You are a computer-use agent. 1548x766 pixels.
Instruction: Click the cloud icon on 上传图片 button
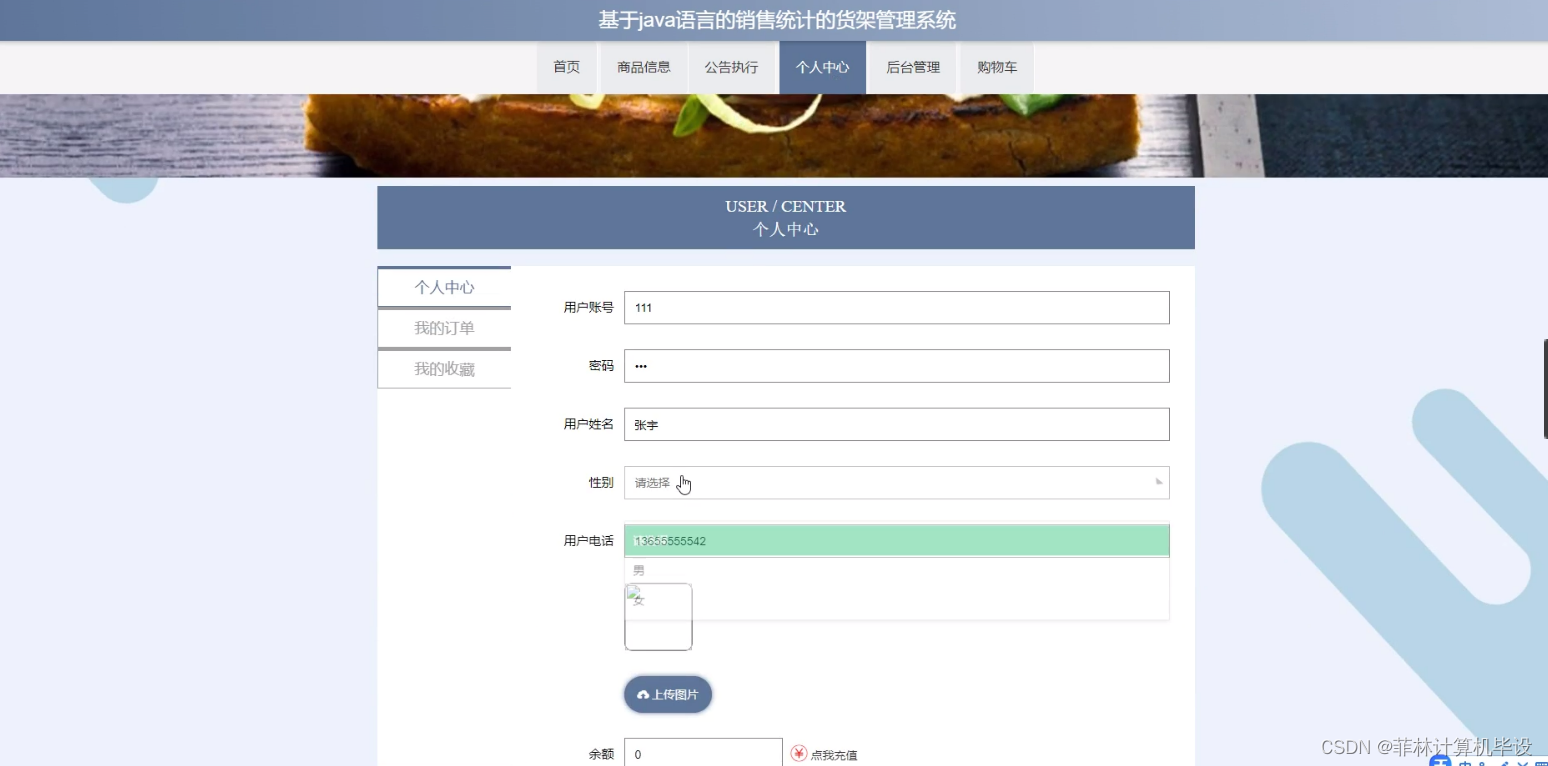(x=641, y=694)
